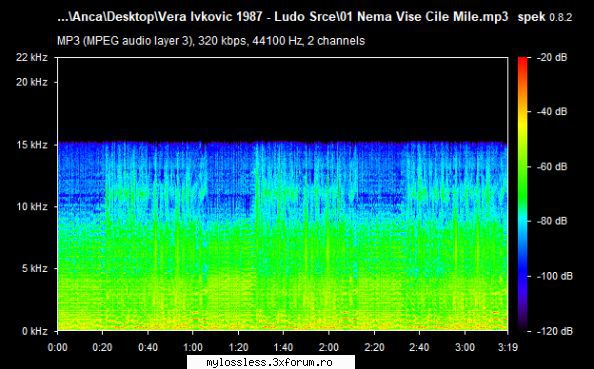Click the "2:20" time axis label
Image resolution: width=594 pixels, height=369 pixels.
(x=374, y=347)
